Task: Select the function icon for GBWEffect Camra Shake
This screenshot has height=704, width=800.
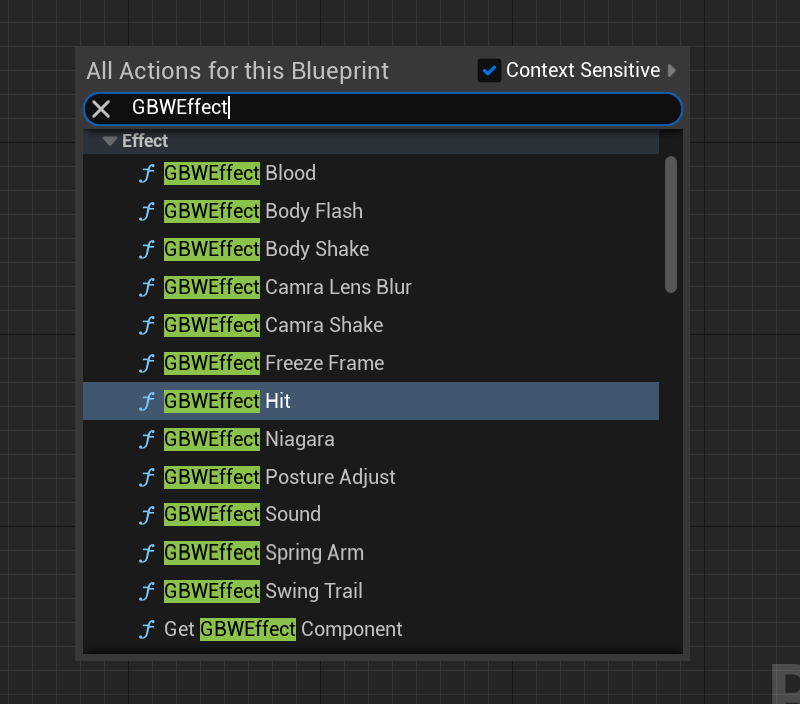Action: pos(146,325)
